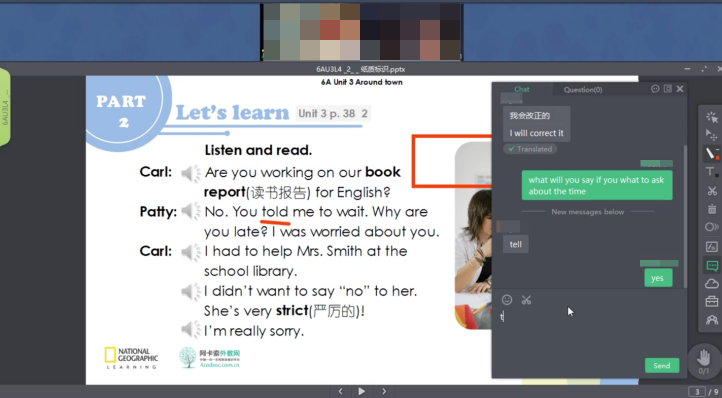Click the chat scrollbar
The image size is (722, 398).
point(685,217)
